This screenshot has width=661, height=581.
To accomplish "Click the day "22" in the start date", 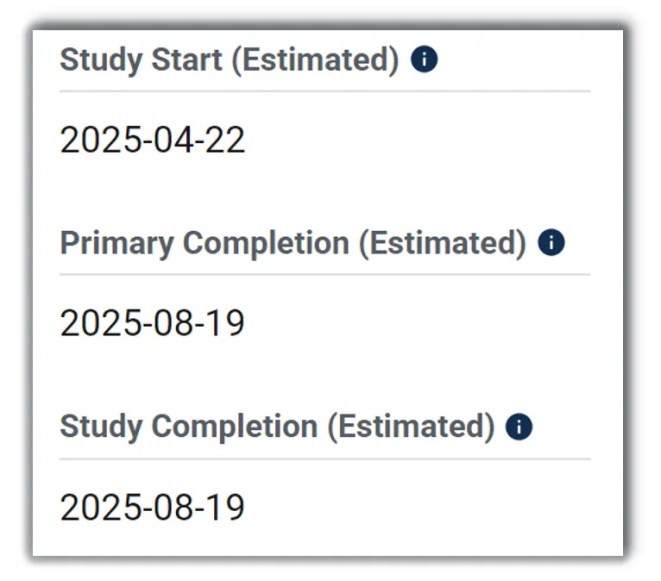I will tap(226, 140).
